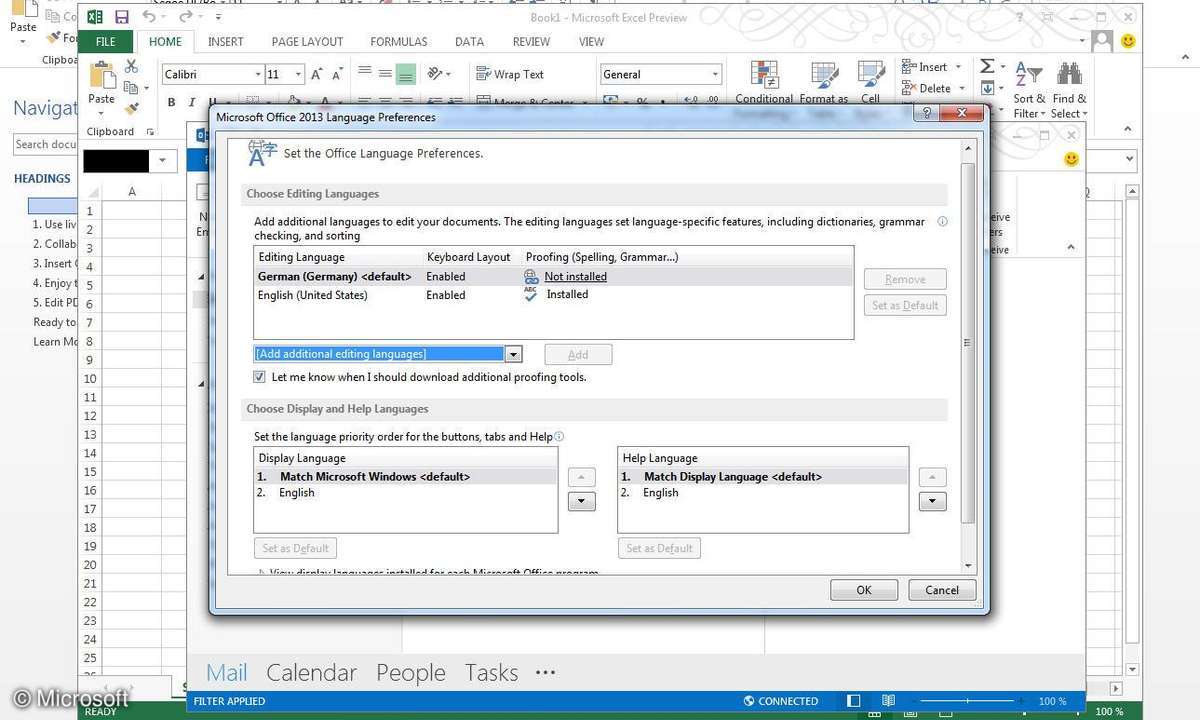
Task: Click OK in the Language Preferences dialog
Action: (x=864, y=590)
